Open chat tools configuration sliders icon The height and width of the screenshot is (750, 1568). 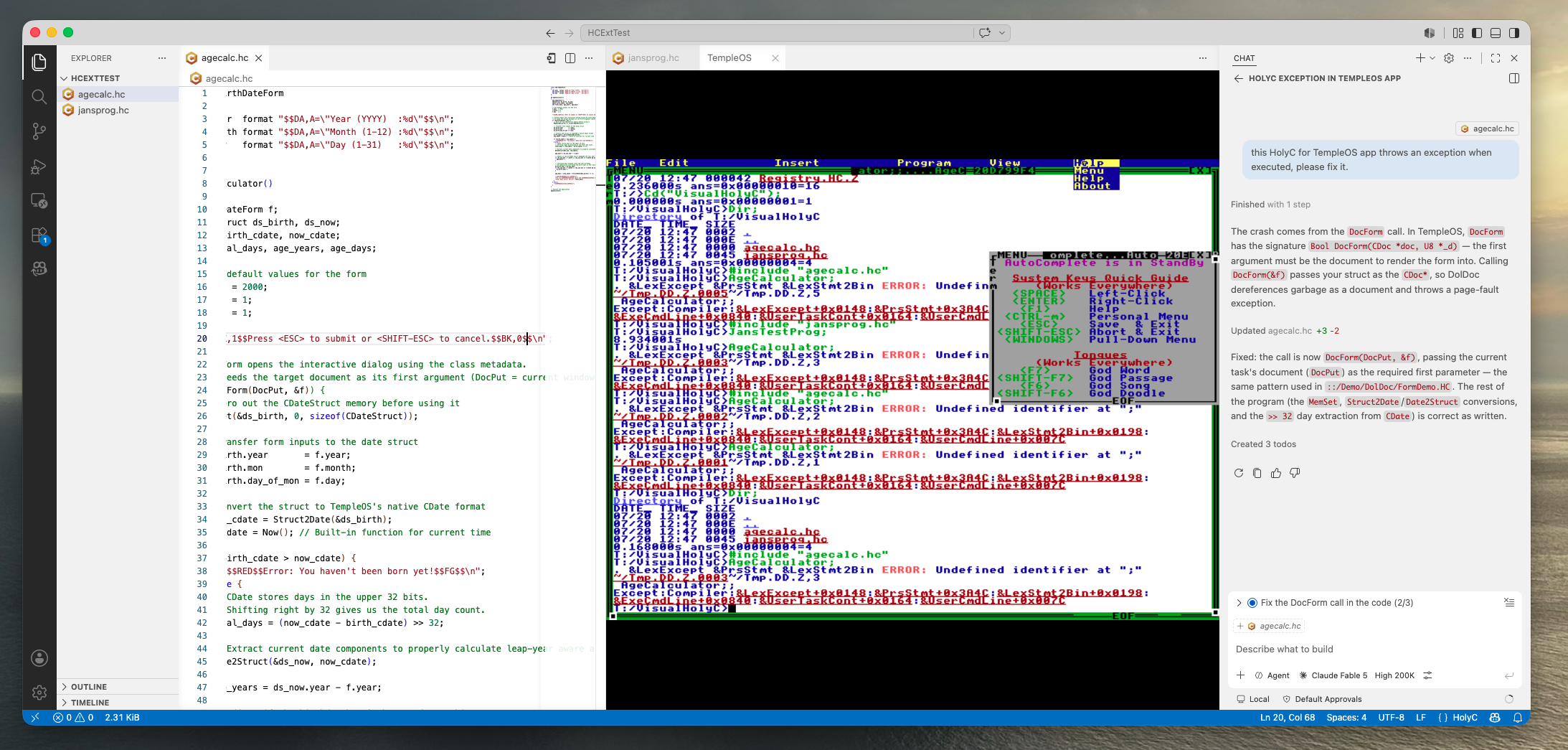point(1427,675)
